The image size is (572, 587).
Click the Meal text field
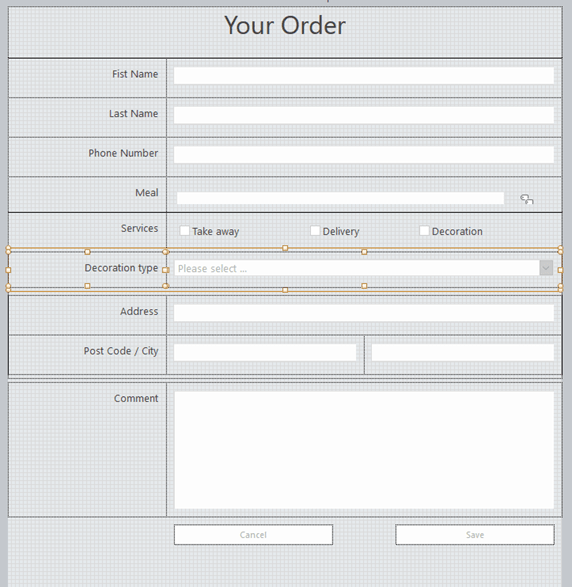[340, 198]
